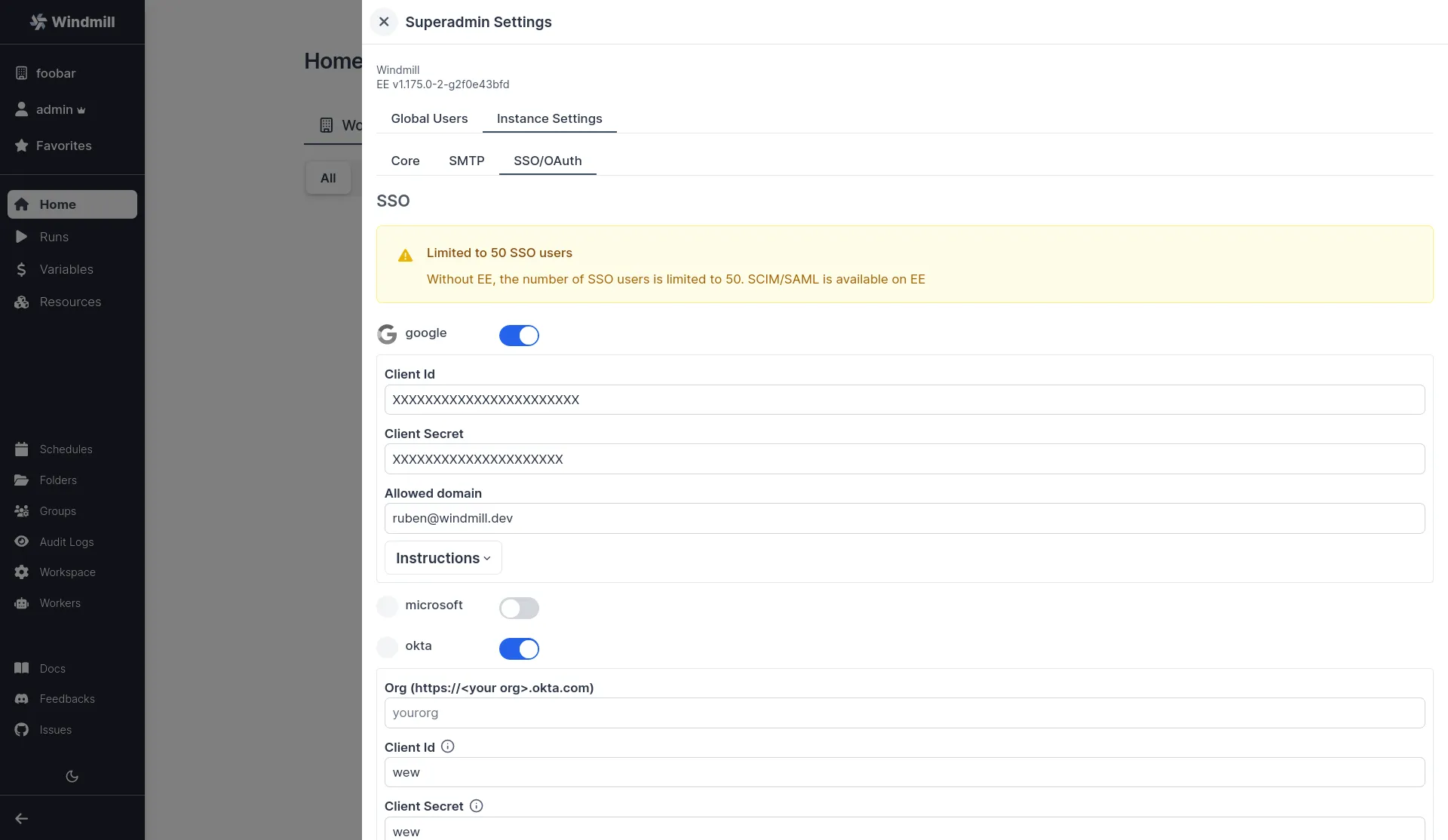Toggle the Microsoft SSO switch on

click(519, 607)
